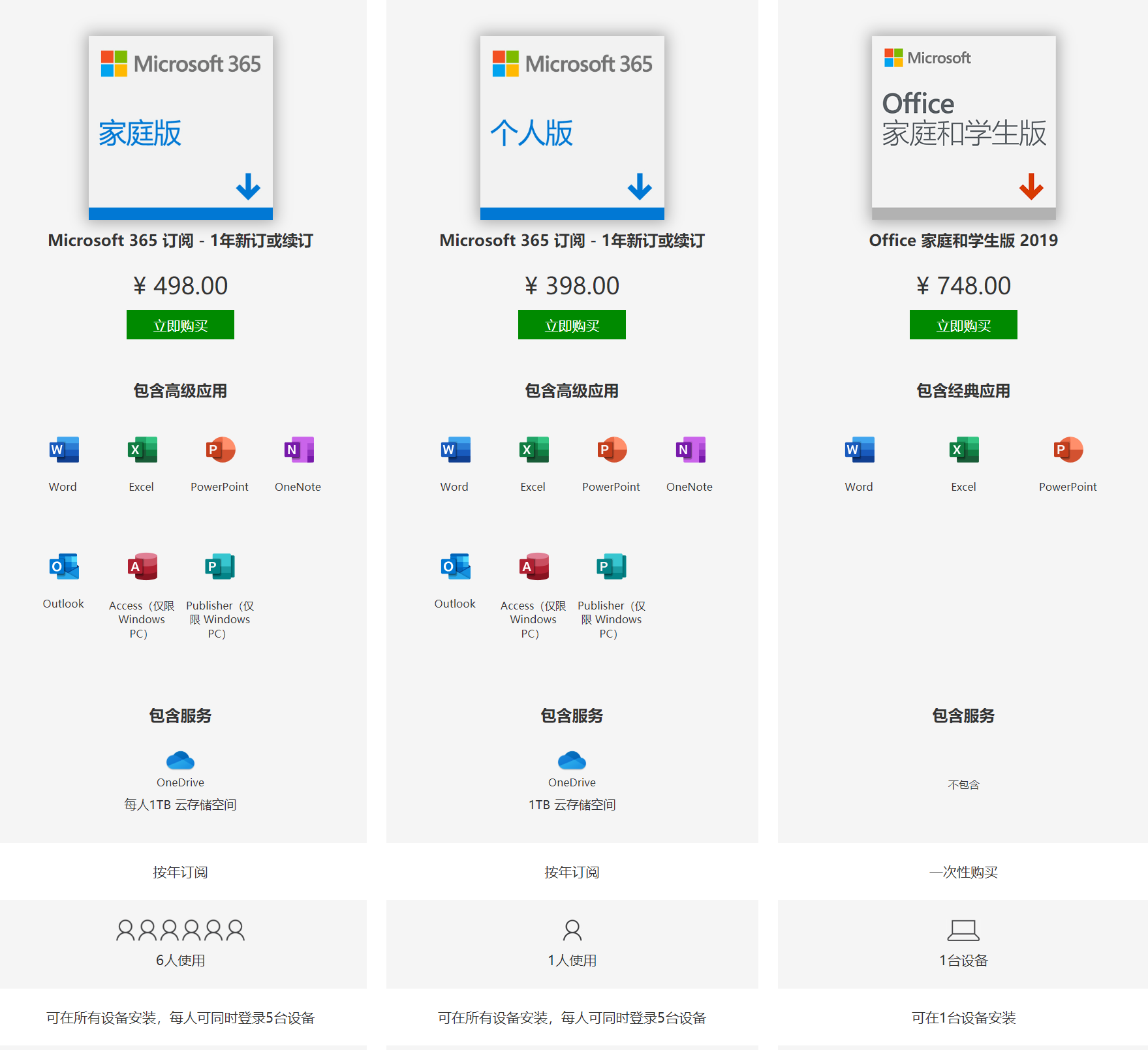
Task: Click the Outlook icon under 家庭版
Action: tap(63, 566)
